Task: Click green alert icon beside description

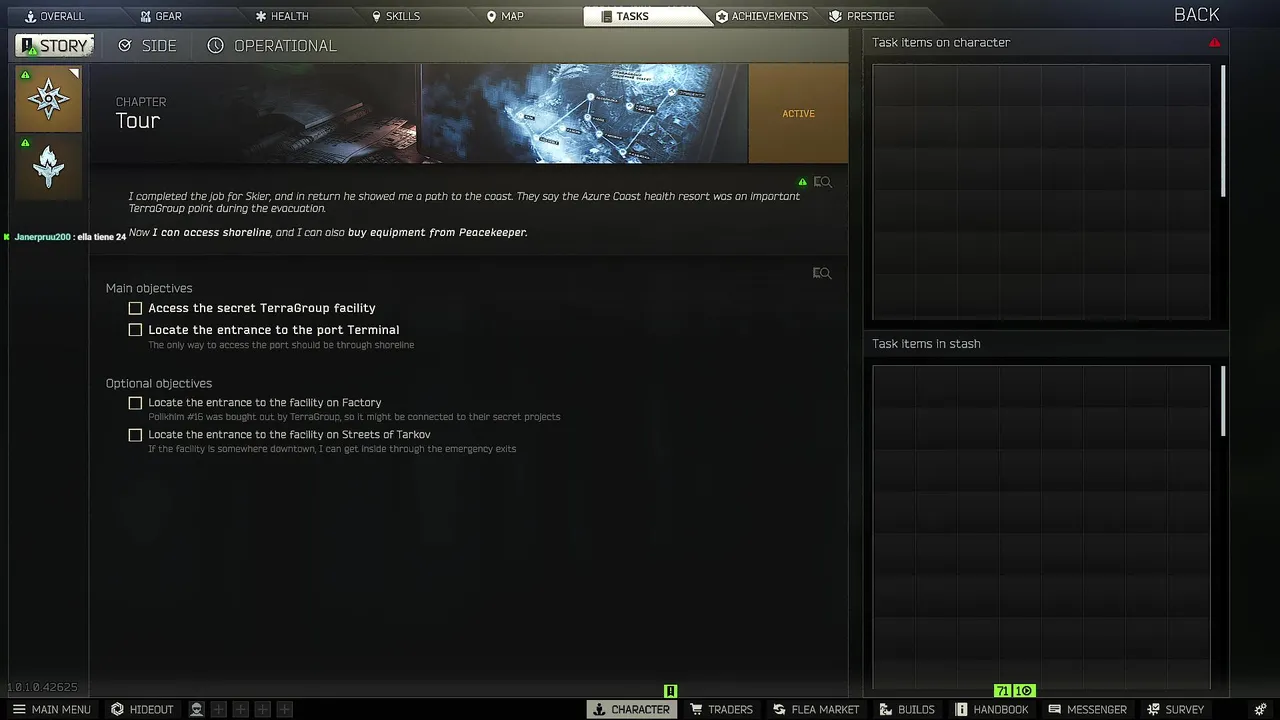Action: tap(802, 182)
